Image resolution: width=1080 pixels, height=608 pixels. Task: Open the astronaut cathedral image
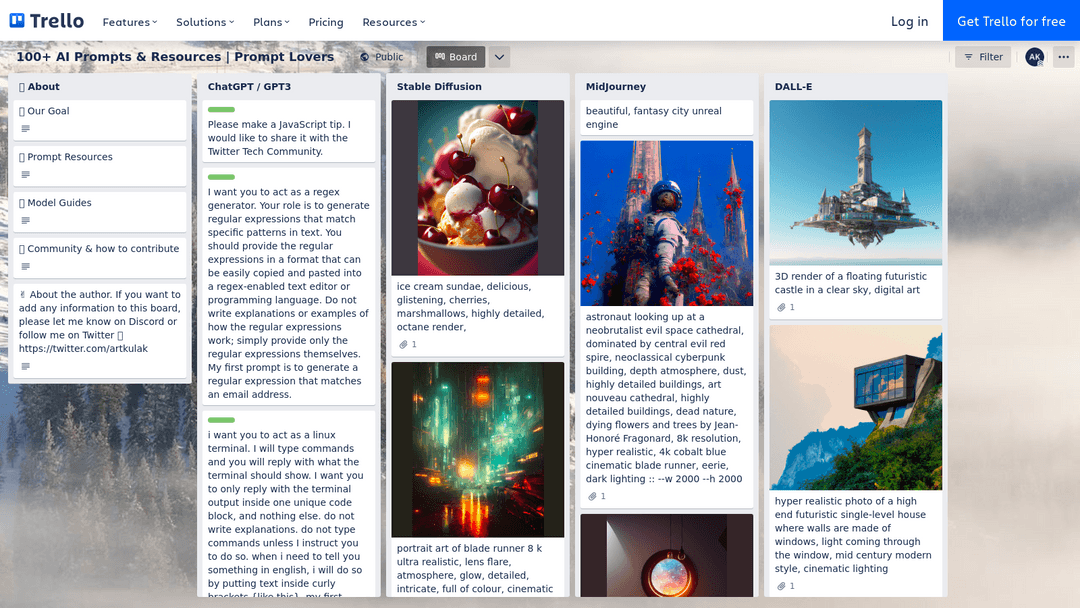point(666,224)
